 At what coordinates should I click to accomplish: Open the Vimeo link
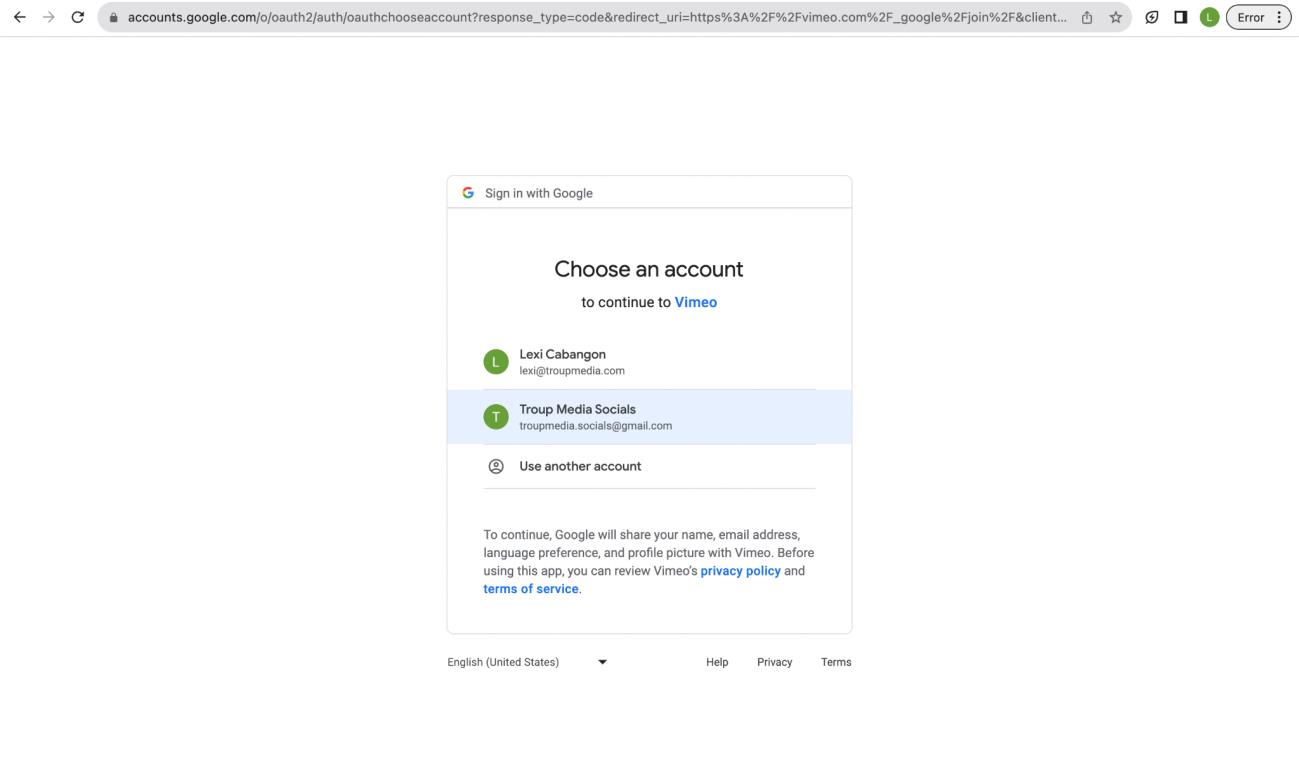tap(695, 302)
